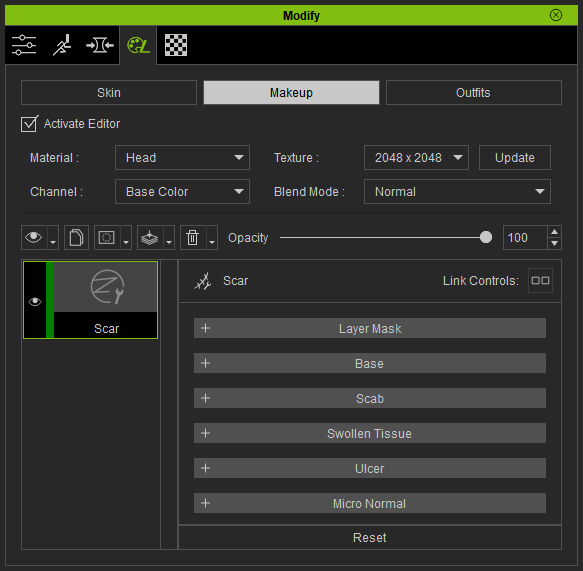Open the Motion running-figure tab icon
Viewport: 583px width, 571px height.
click(62, 45)
